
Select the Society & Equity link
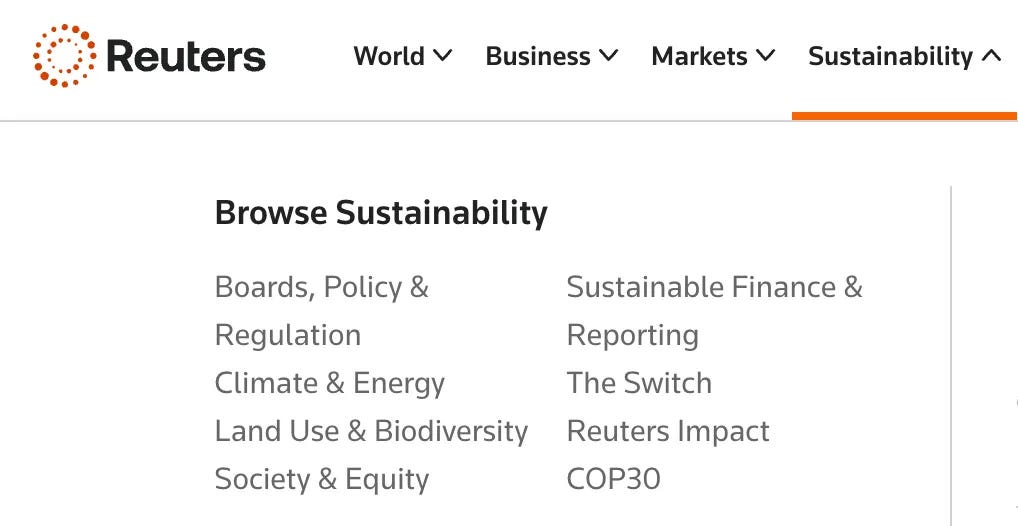tap(322, 479)
